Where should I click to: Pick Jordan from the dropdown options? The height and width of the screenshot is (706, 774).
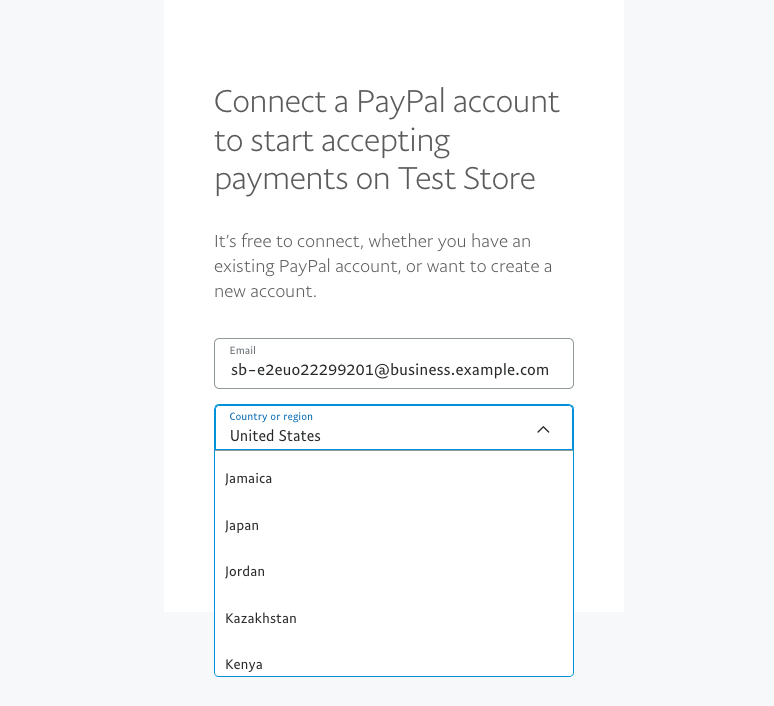pos(245,572)
